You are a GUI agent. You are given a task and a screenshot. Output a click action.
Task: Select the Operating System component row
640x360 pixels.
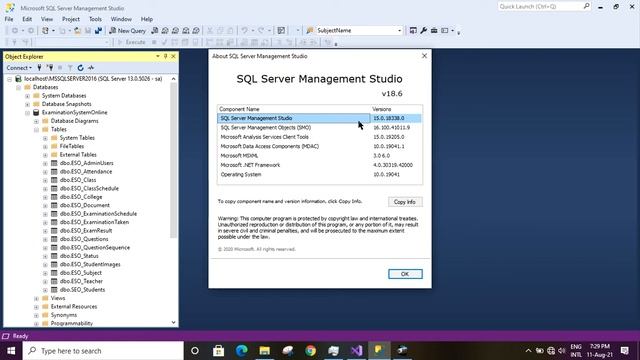tap(320, 175)
